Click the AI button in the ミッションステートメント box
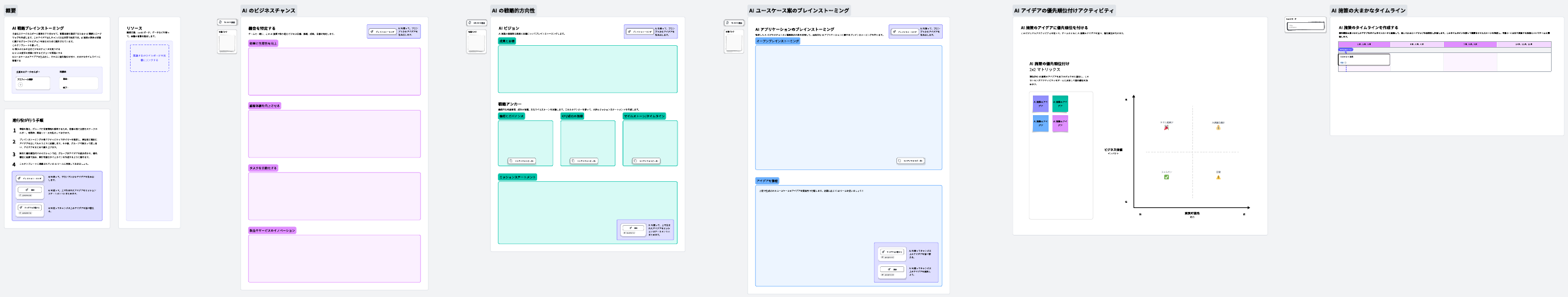Image resolution: width=1568 pixels, height=297 pixels. coord(632,228)
